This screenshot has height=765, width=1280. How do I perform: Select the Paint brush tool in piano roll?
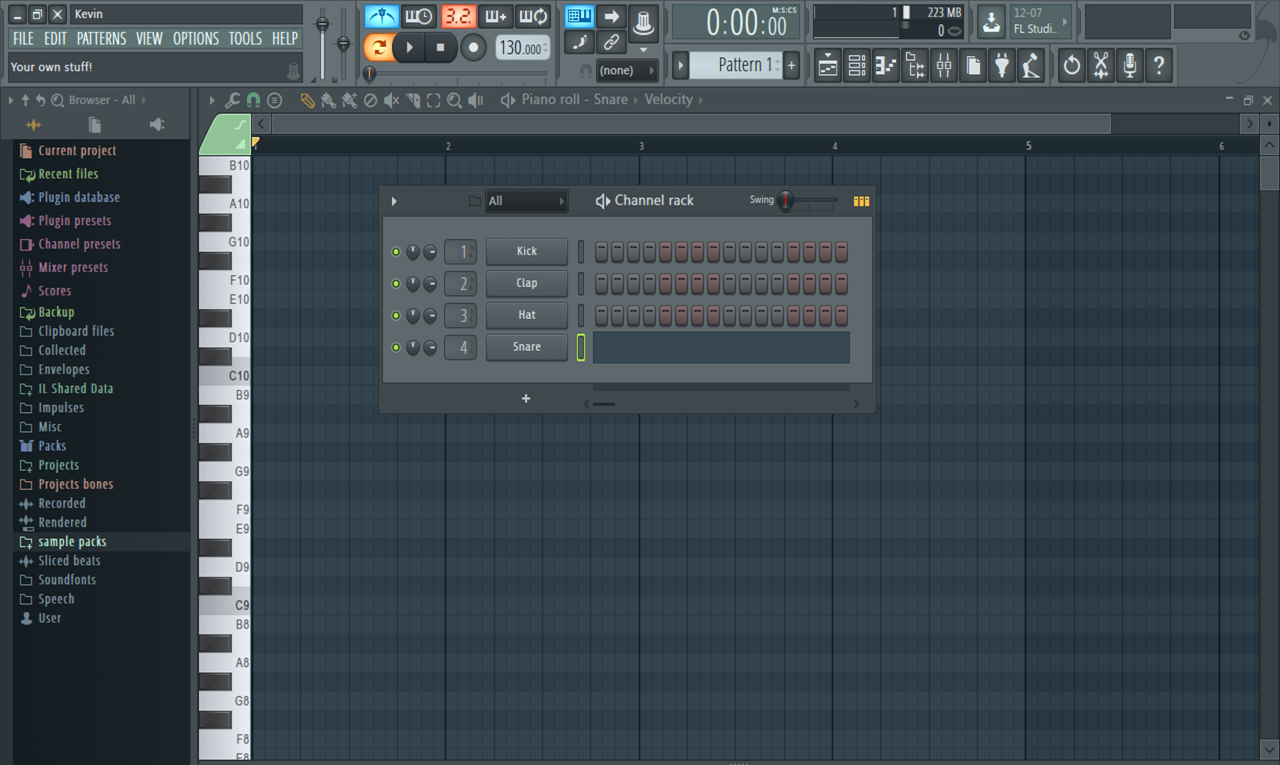click(328, 100)
